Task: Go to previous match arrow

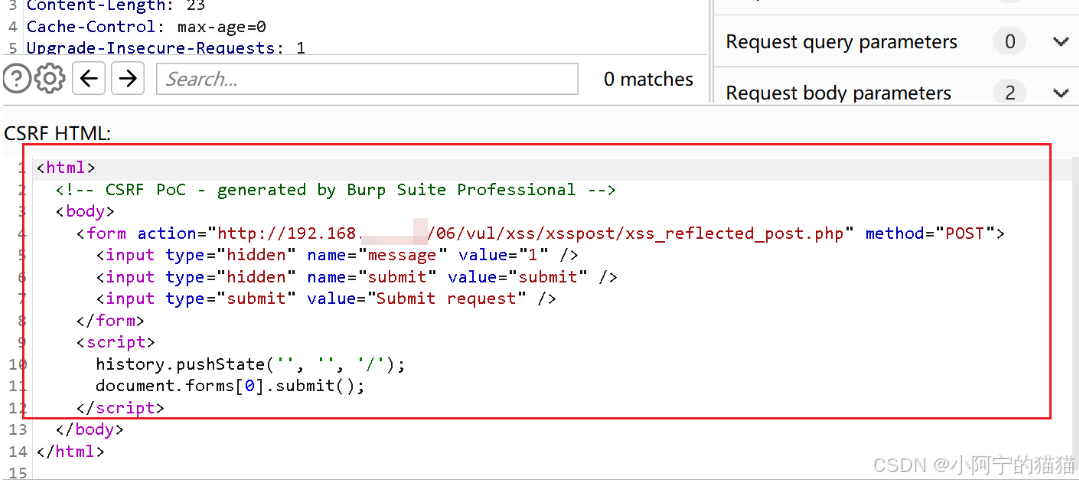Action: (89, 78)
